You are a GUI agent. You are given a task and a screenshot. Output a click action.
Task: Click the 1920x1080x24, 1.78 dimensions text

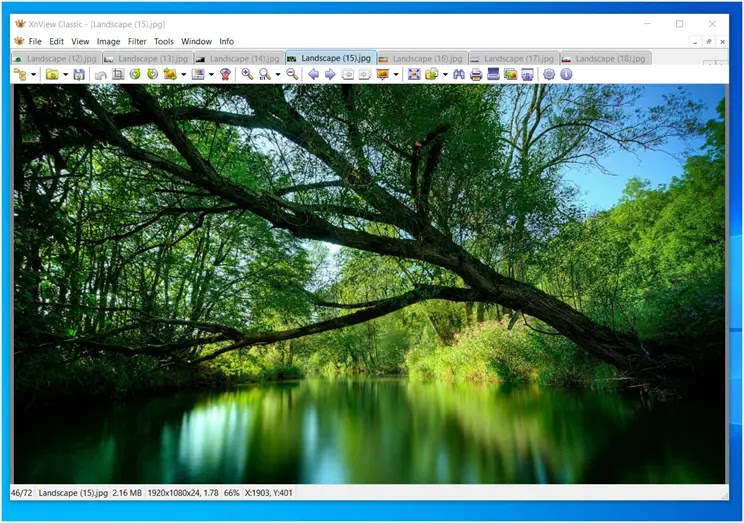pyautogui.click(x=183, y=493)
